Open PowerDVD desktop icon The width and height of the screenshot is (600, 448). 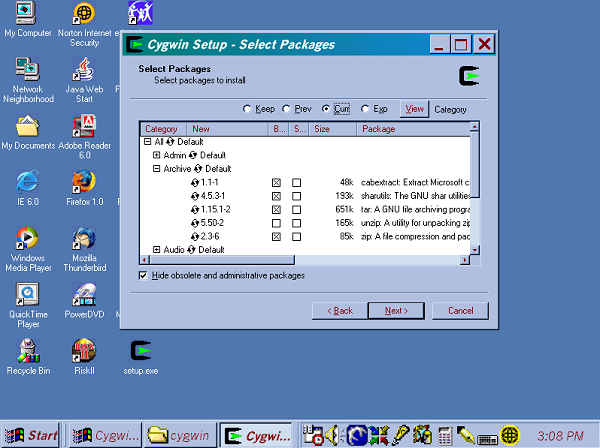click(x=84, y=300)
